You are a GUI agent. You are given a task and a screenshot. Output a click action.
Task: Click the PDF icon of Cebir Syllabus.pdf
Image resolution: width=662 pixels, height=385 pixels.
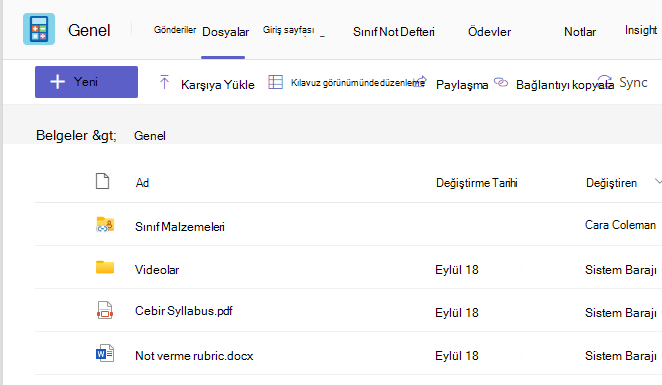[105, 310]
